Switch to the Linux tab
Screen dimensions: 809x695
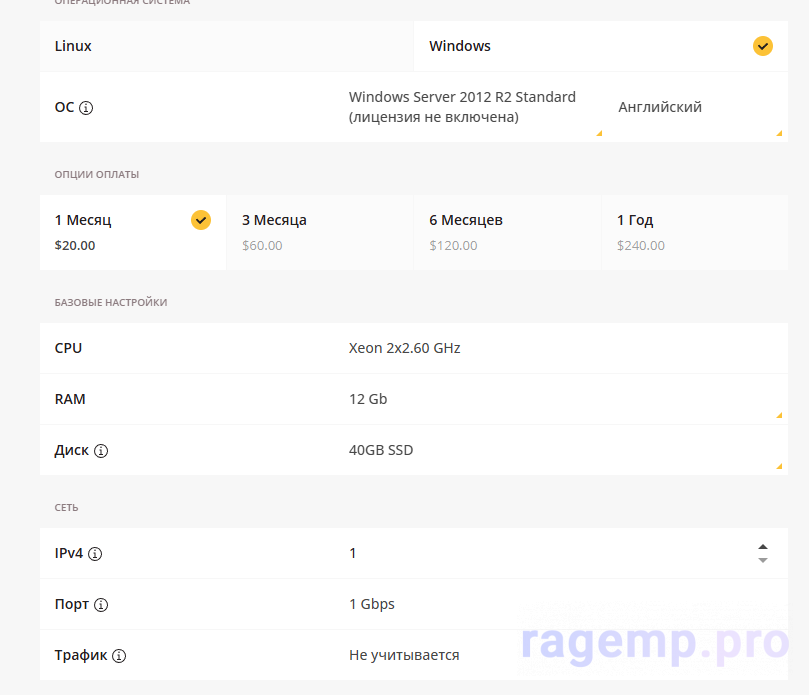click(226, 46)
